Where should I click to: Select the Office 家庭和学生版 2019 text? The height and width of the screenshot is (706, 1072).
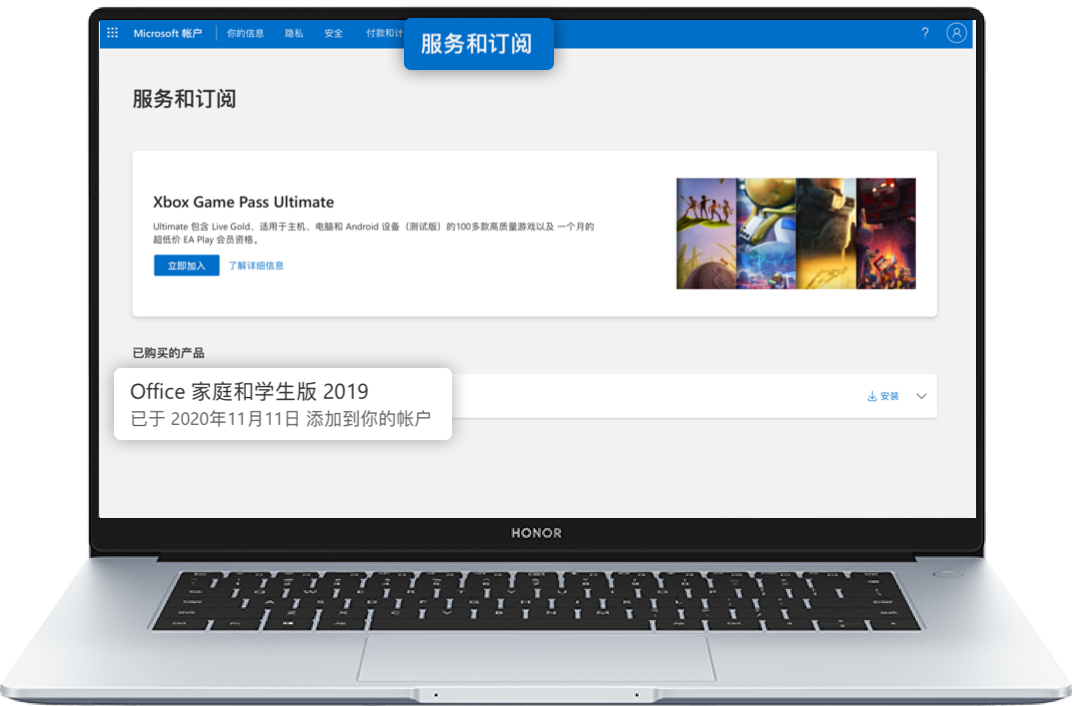(x=250, y=392)
